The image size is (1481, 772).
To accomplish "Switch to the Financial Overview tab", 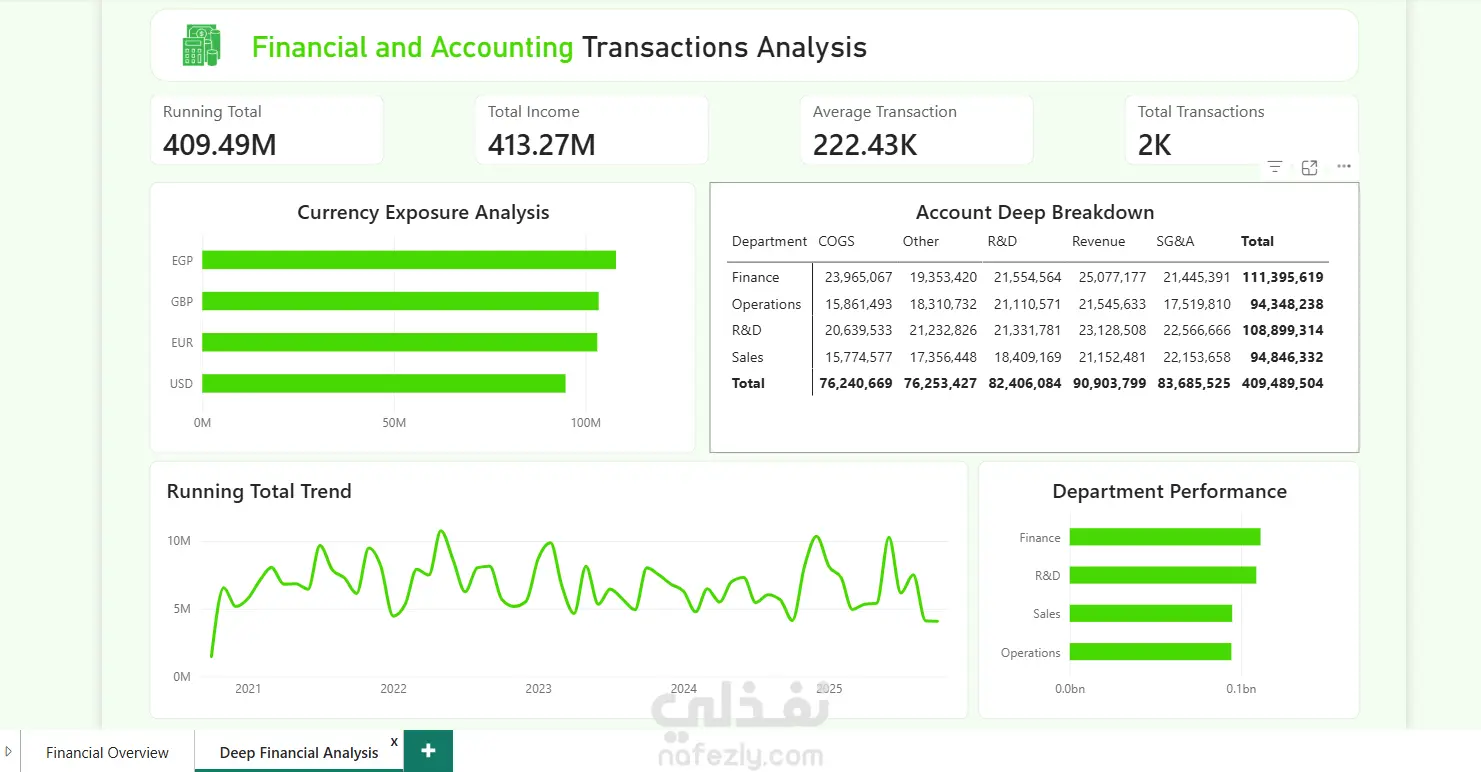I will click(107, 752).
